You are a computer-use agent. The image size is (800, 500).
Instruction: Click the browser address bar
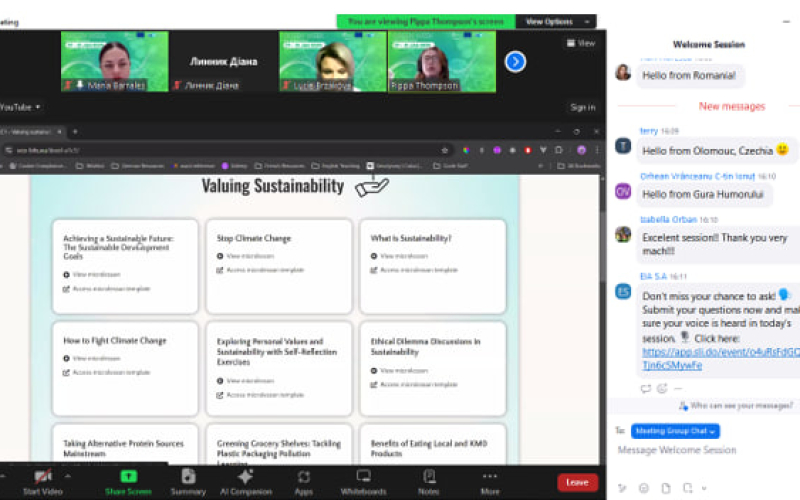tap(224, 150)
